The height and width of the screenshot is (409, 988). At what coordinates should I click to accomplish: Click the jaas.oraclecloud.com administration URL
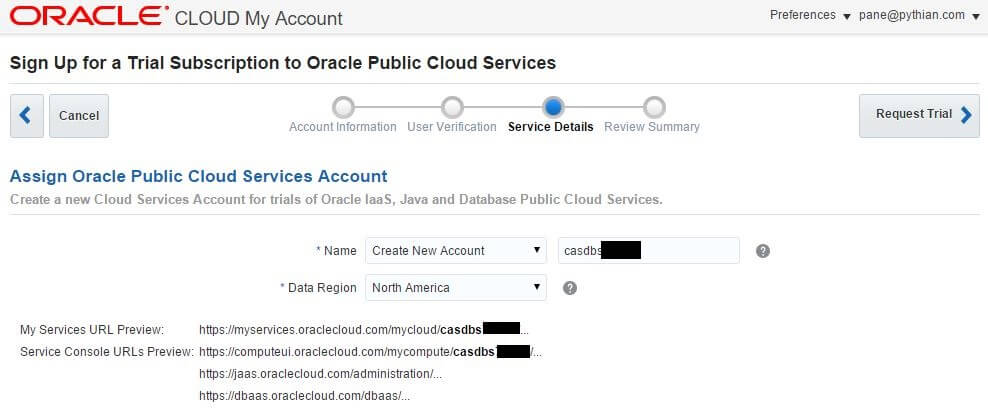coord(320,374)
